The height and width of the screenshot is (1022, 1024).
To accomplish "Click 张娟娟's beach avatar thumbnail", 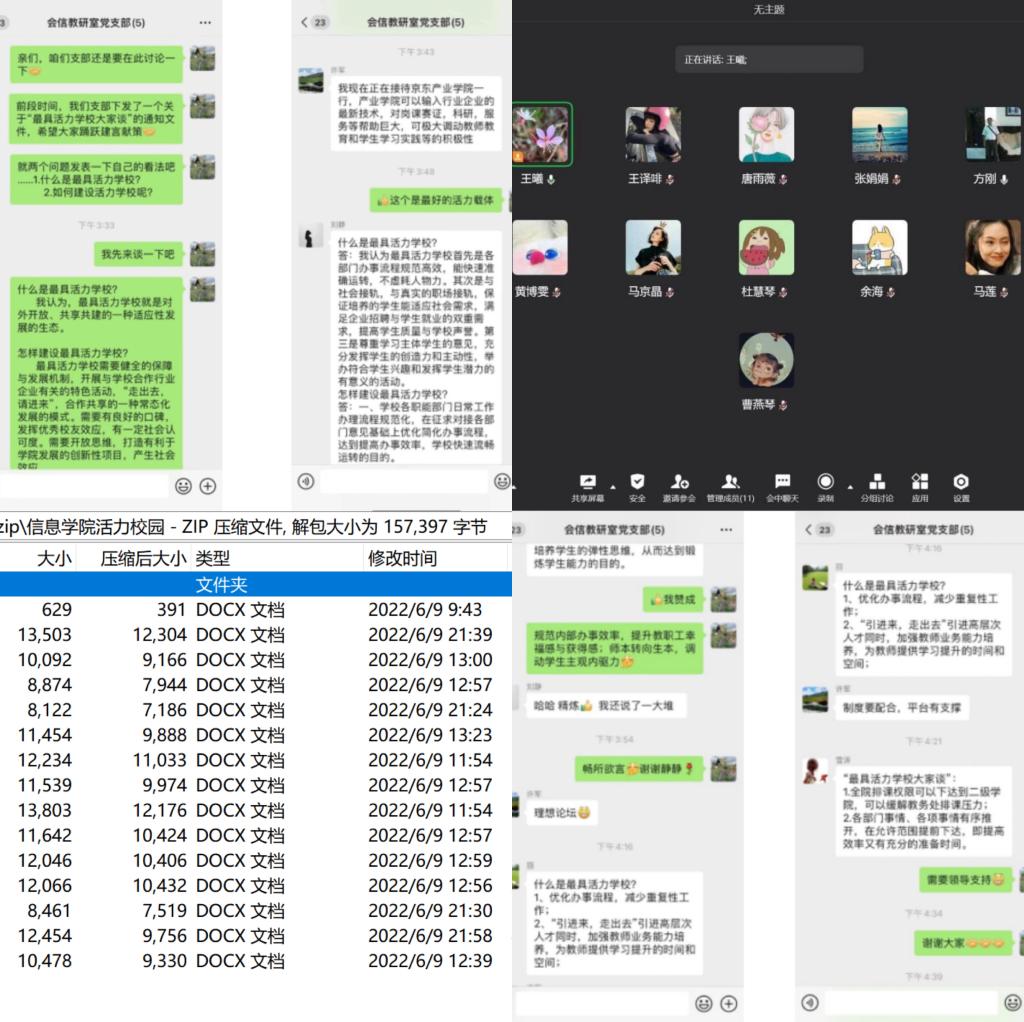I will click(x=879, y=135).
